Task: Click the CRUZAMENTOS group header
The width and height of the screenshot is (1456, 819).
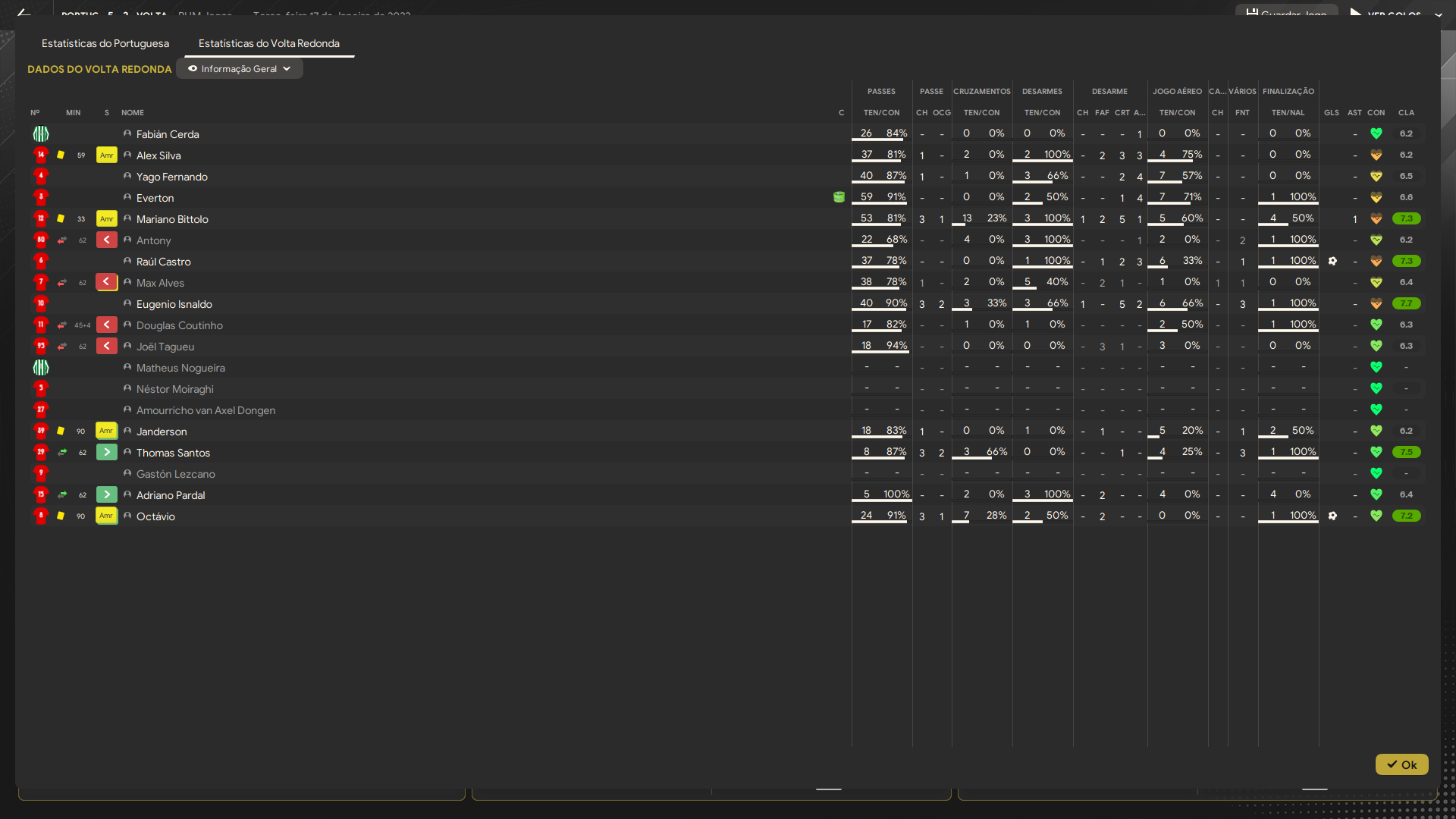Action: (982, 91)
